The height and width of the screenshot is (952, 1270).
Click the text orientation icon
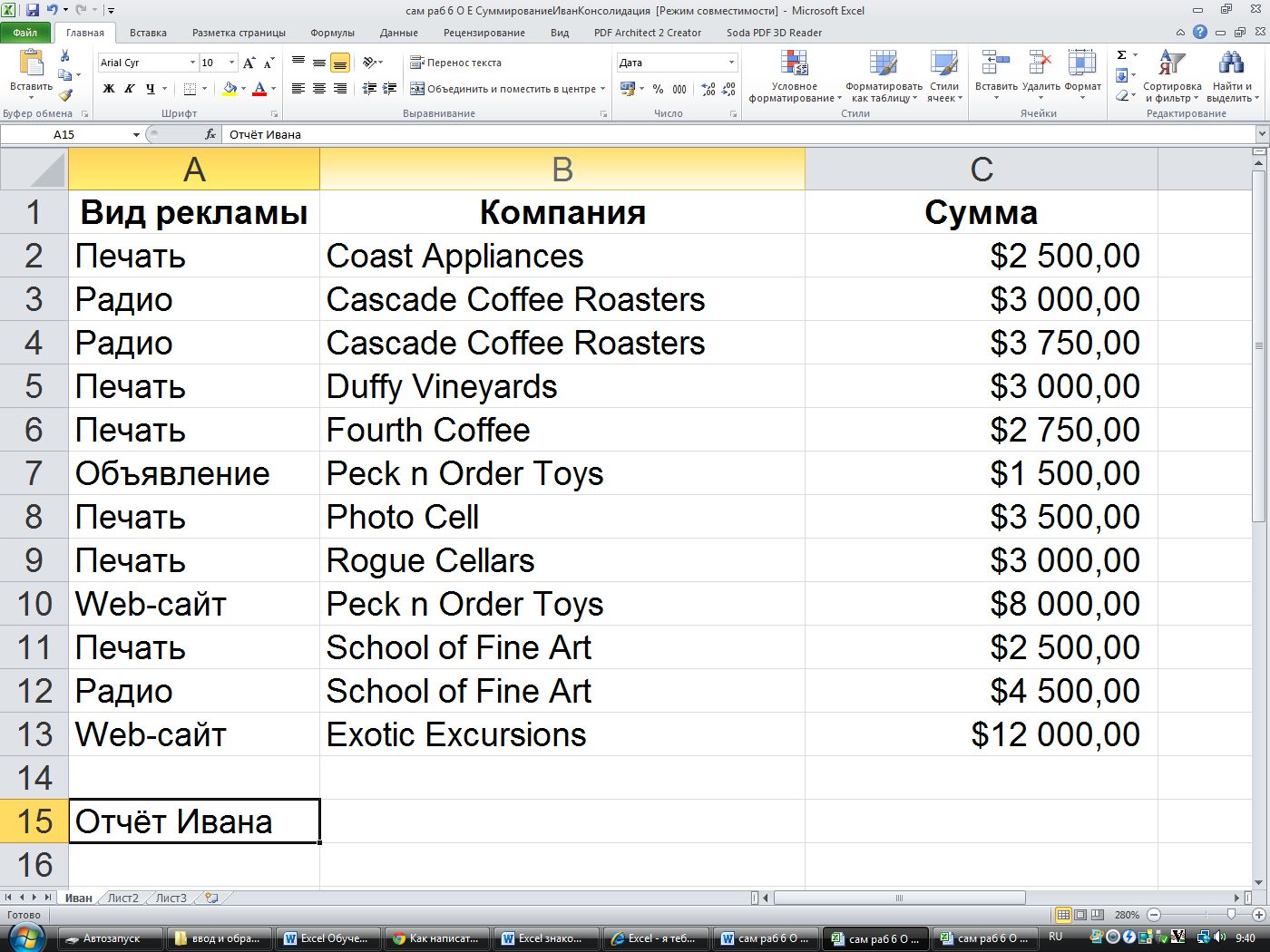370,63
